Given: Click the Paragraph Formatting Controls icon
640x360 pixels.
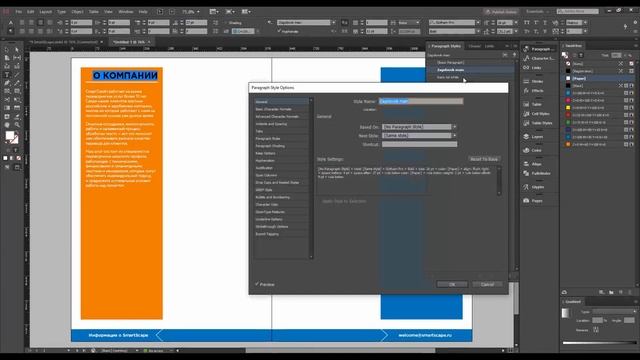Looking at the screenshot, I should (x=11, y=31).
